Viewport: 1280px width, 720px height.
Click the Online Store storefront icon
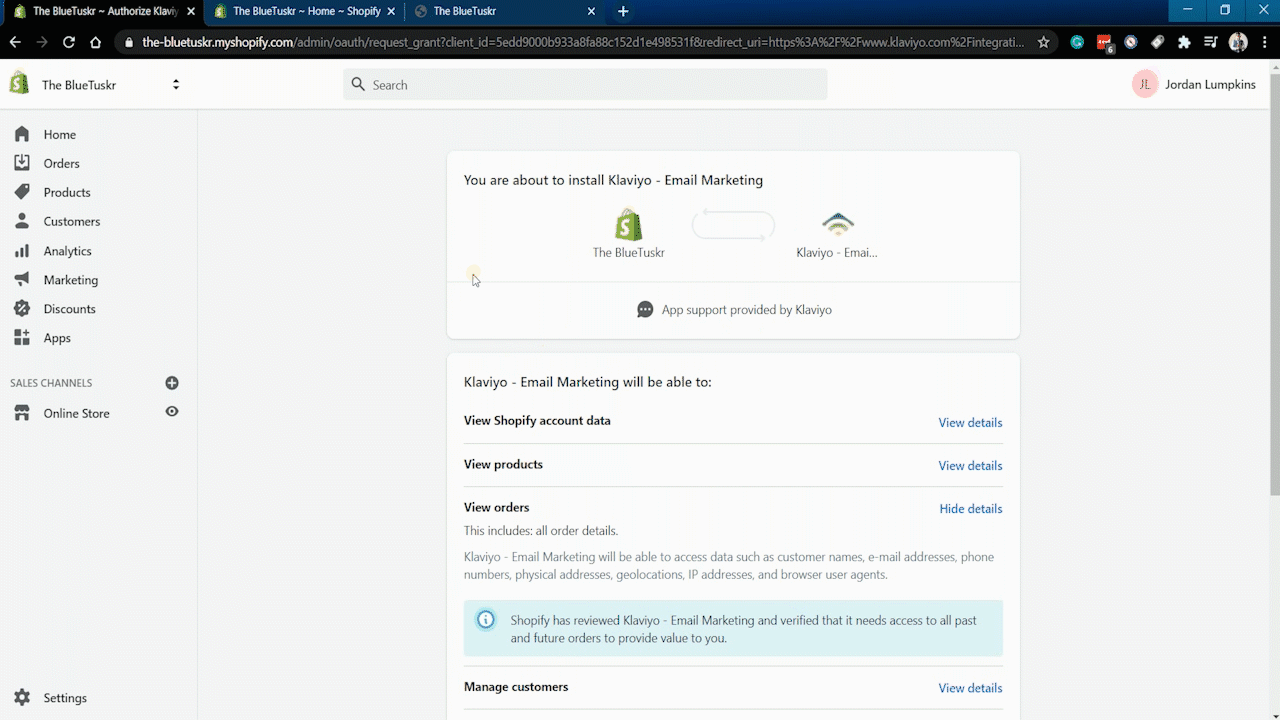22,413
